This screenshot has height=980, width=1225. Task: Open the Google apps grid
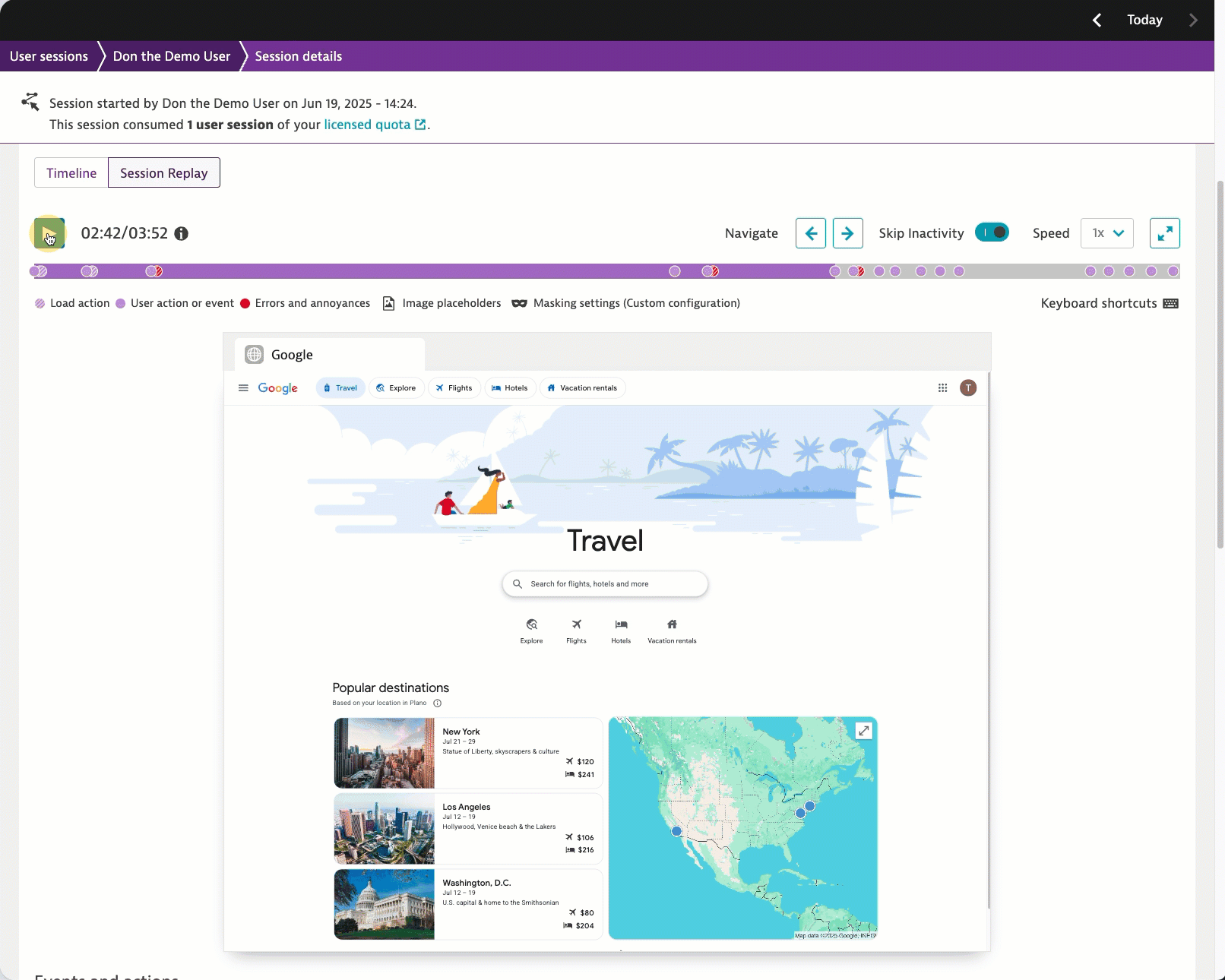point(943,388)
